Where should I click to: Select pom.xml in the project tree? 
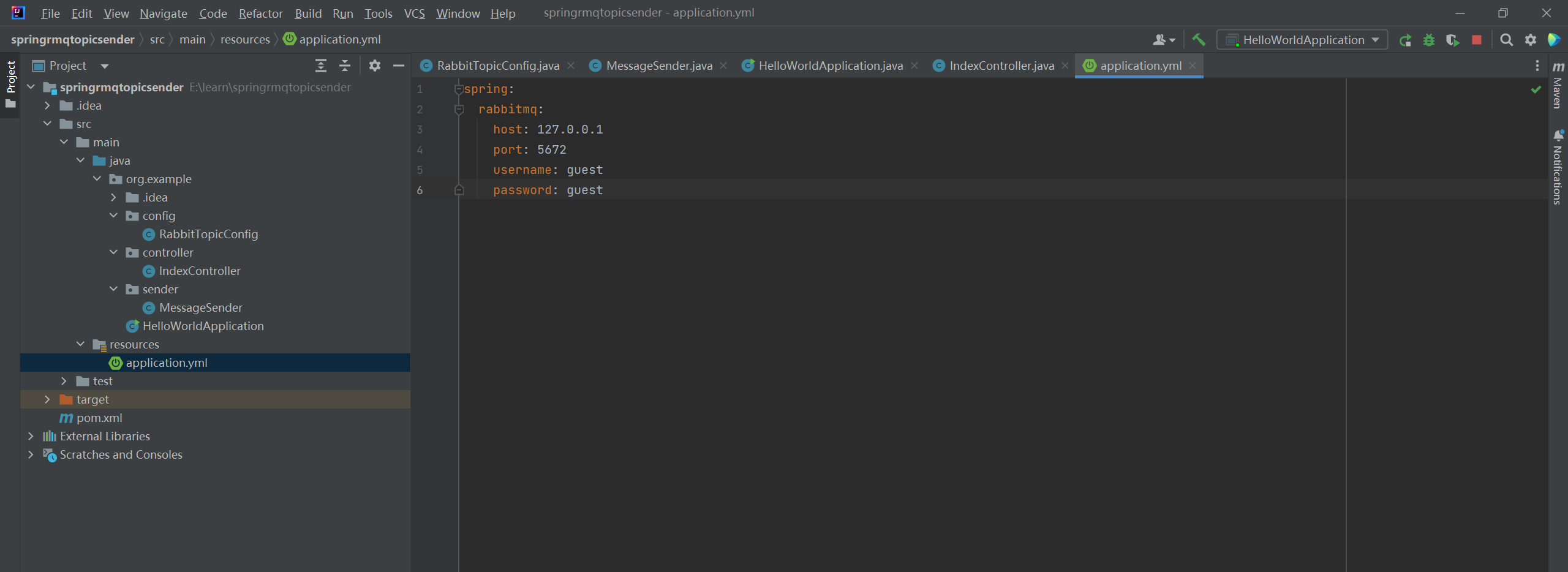point(99,418)
